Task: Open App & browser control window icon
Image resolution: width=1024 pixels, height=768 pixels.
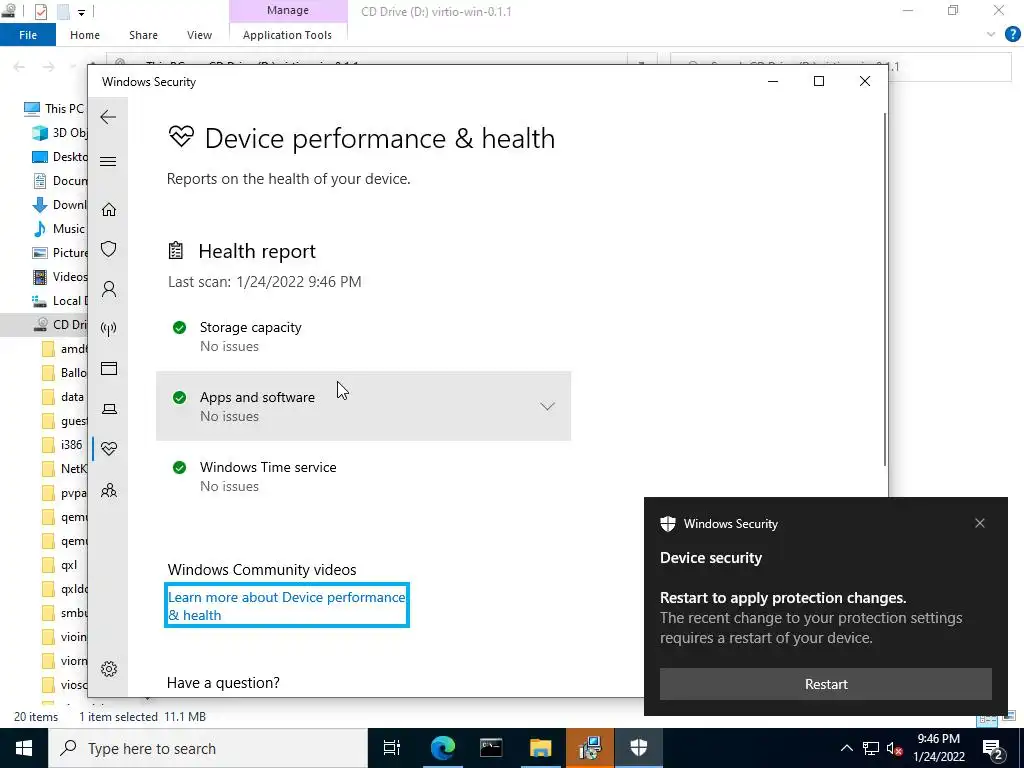Action: [108, 368]
